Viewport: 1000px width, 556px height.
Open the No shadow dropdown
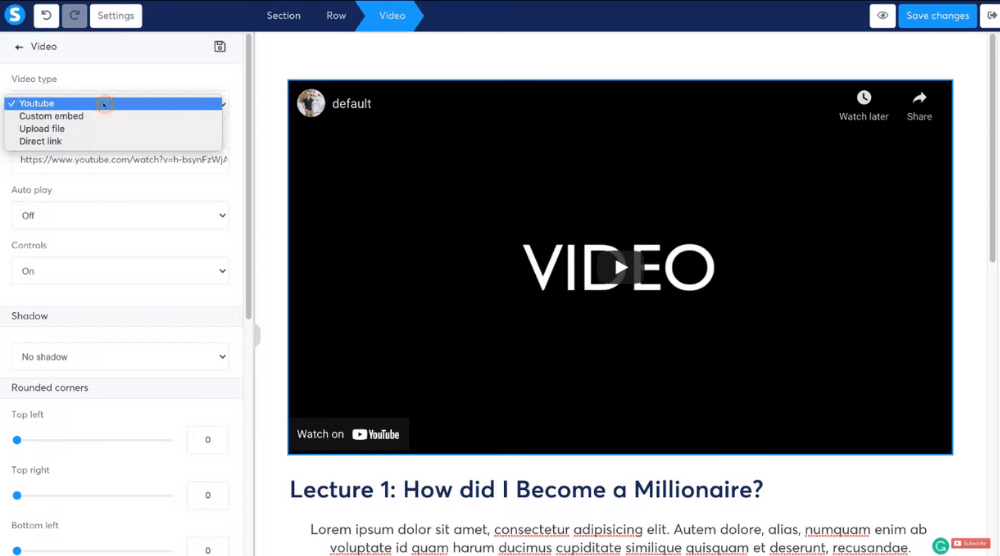(x=120, y=356)
